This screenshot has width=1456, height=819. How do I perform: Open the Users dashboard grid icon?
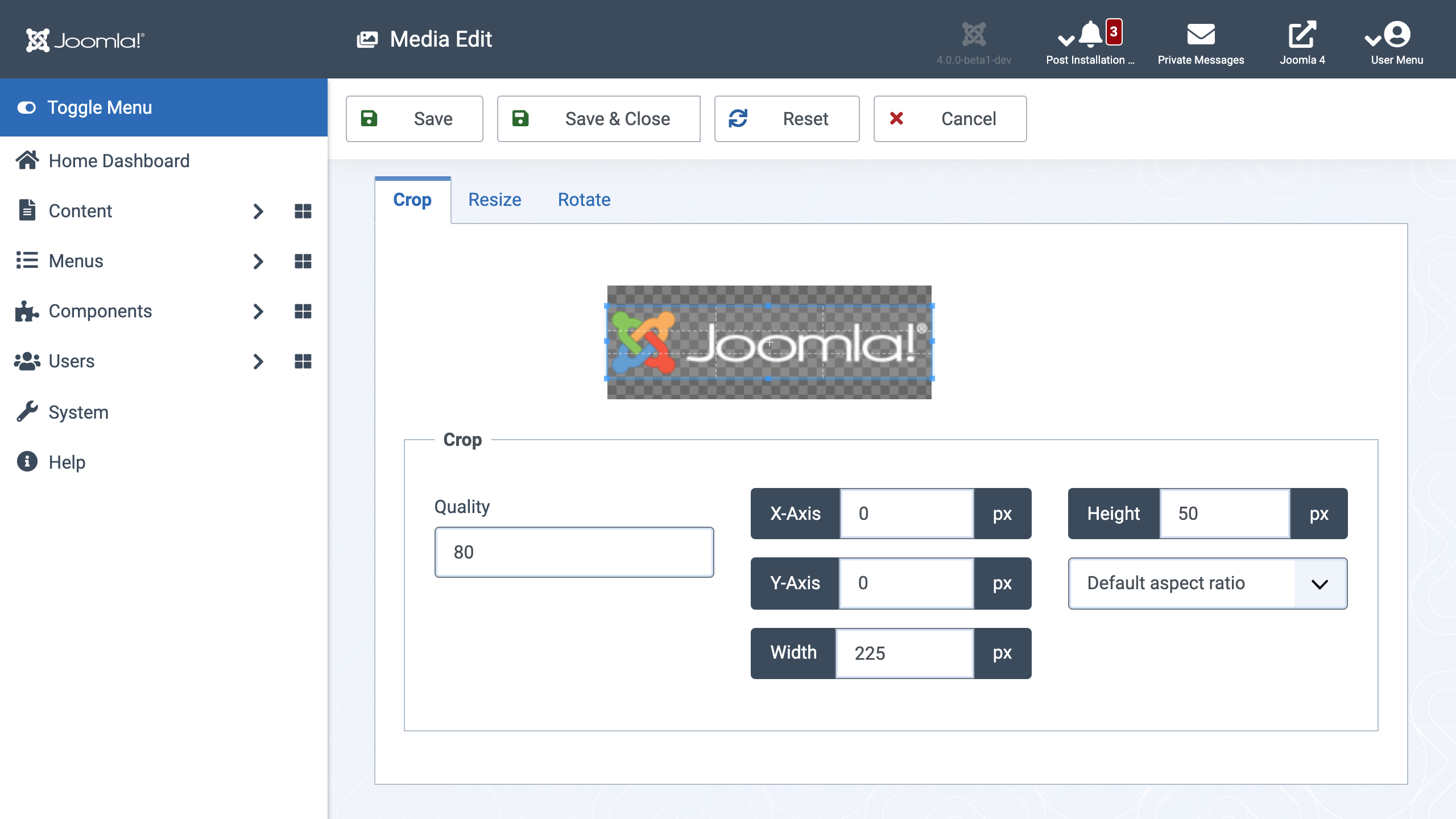(x=303, y=361)
